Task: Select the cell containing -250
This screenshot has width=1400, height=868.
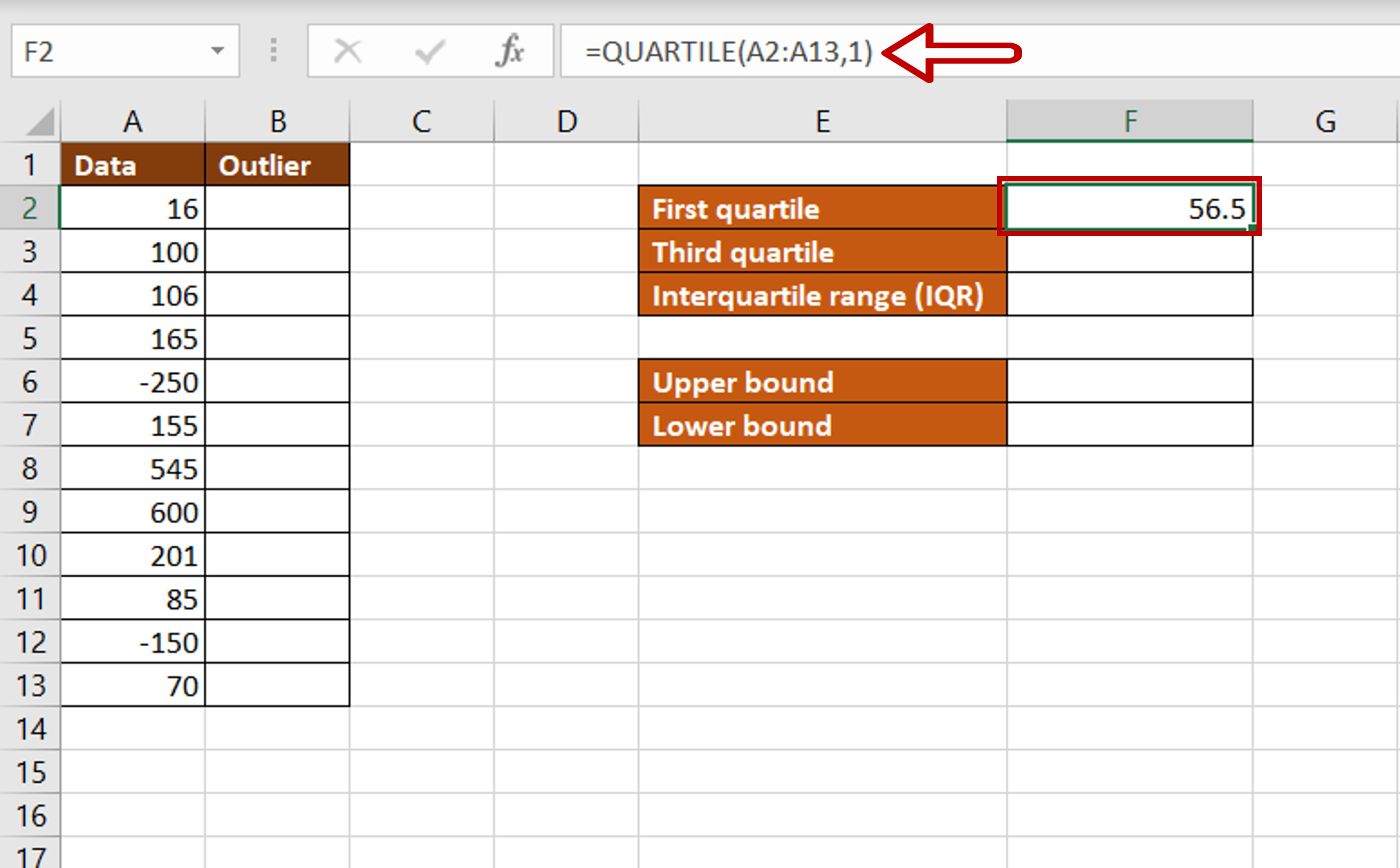Action: pyautogui.click(x=132, y=382)
